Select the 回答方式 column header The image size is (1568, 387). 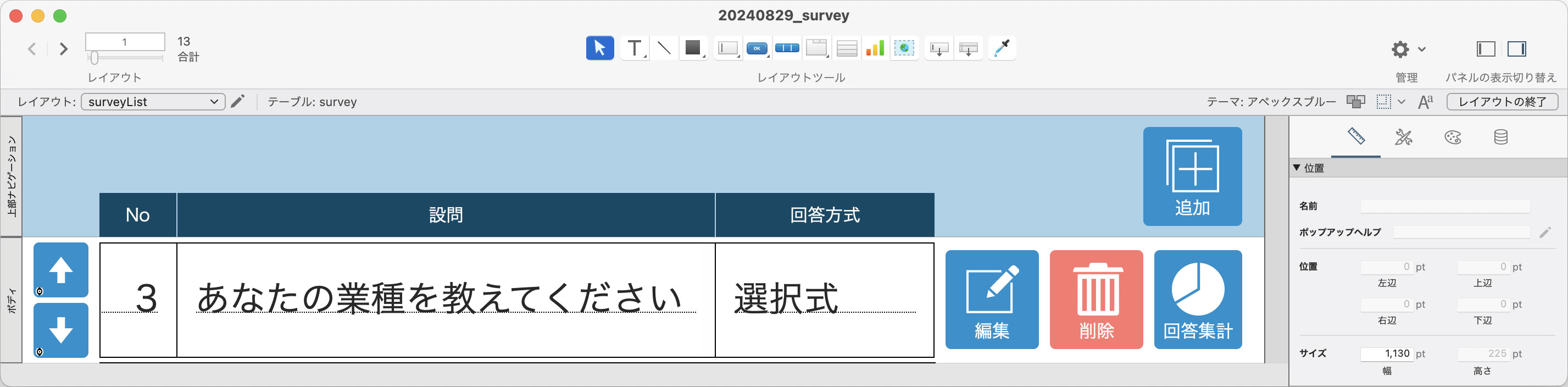point(825,214)
